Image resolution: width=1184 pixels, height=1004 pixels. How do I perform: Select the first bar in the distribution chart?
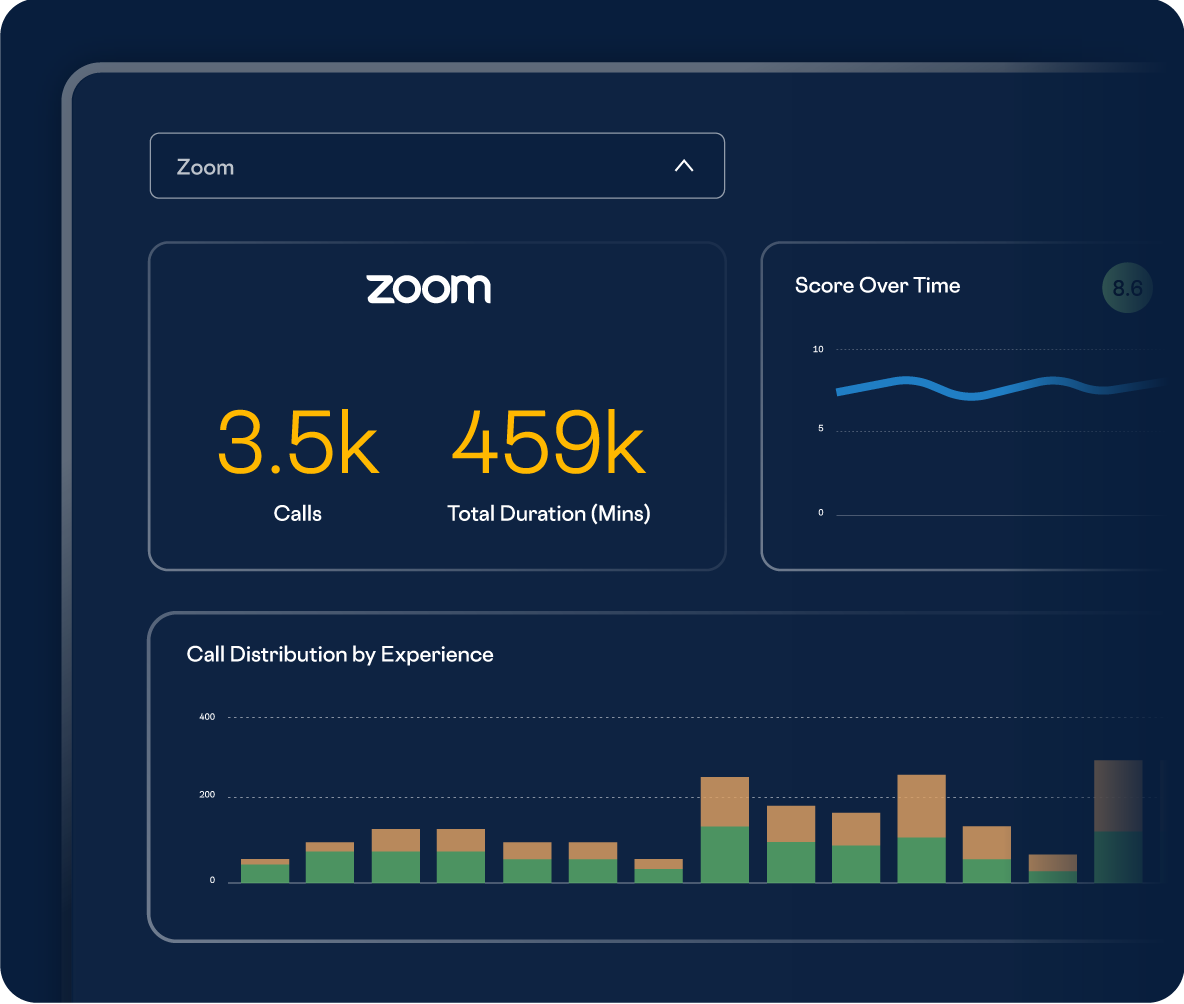265,872
